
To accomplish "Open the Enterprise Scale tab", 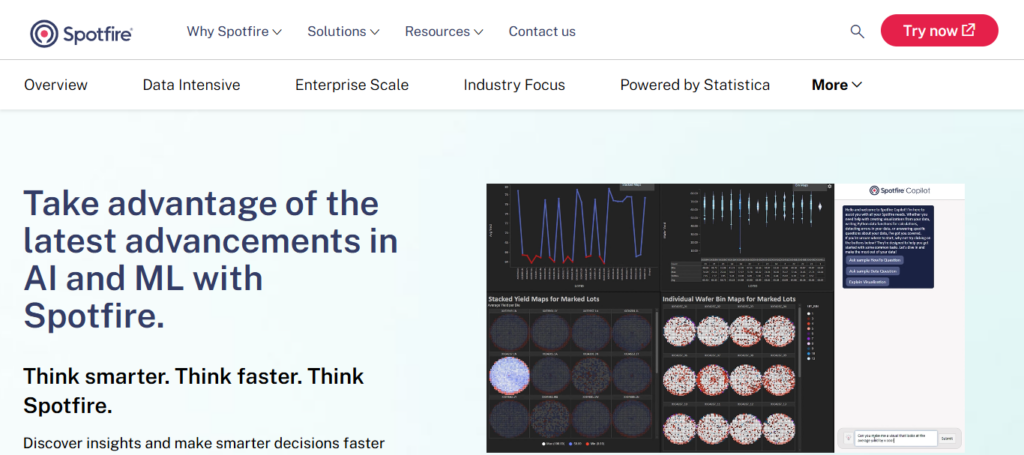I will pos(352,85).
